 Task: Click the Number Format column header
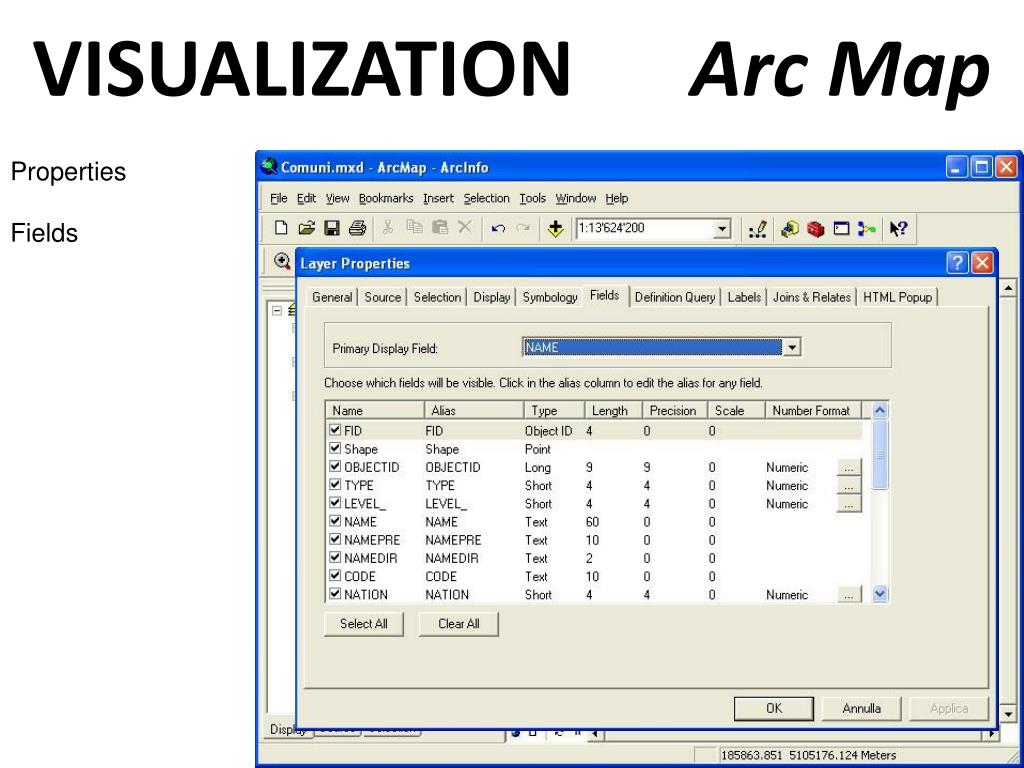pos(812,410)
